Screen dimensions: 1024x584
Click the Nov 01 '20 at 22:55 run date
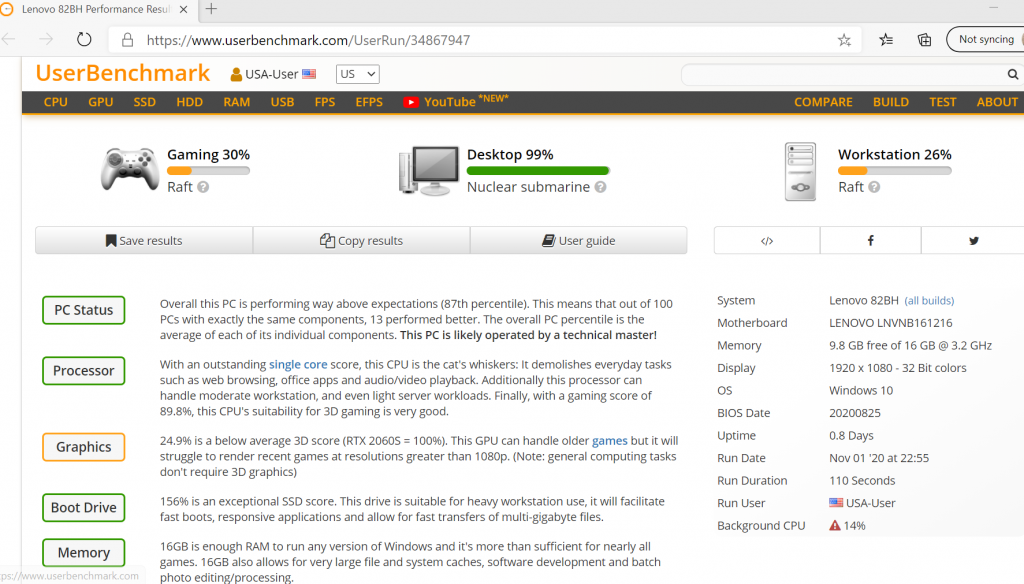pyautogui.click(x=879, y=458)
